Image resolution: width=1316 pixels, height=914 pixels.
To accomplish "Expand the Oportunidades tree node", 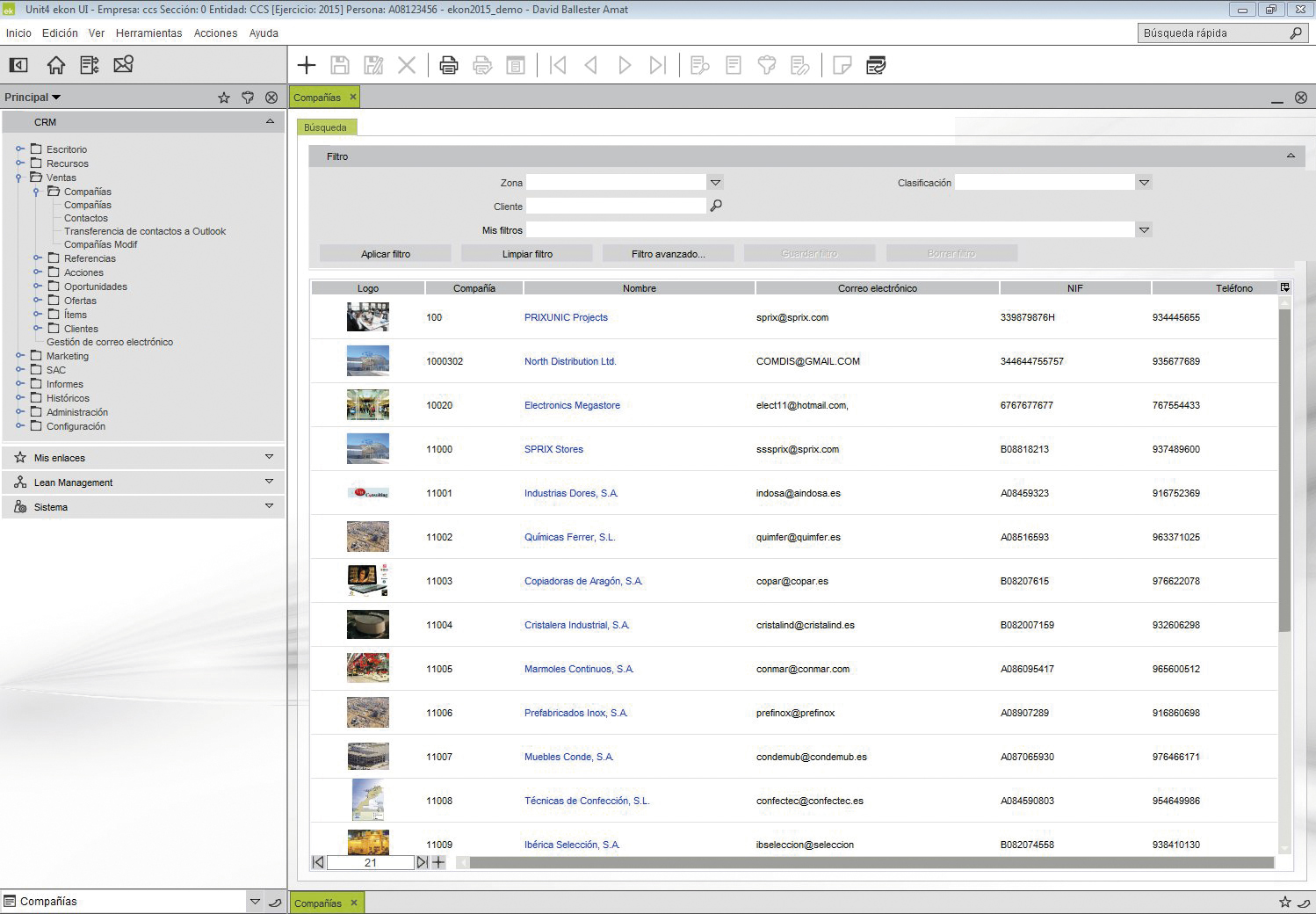I will click(38, 287).
